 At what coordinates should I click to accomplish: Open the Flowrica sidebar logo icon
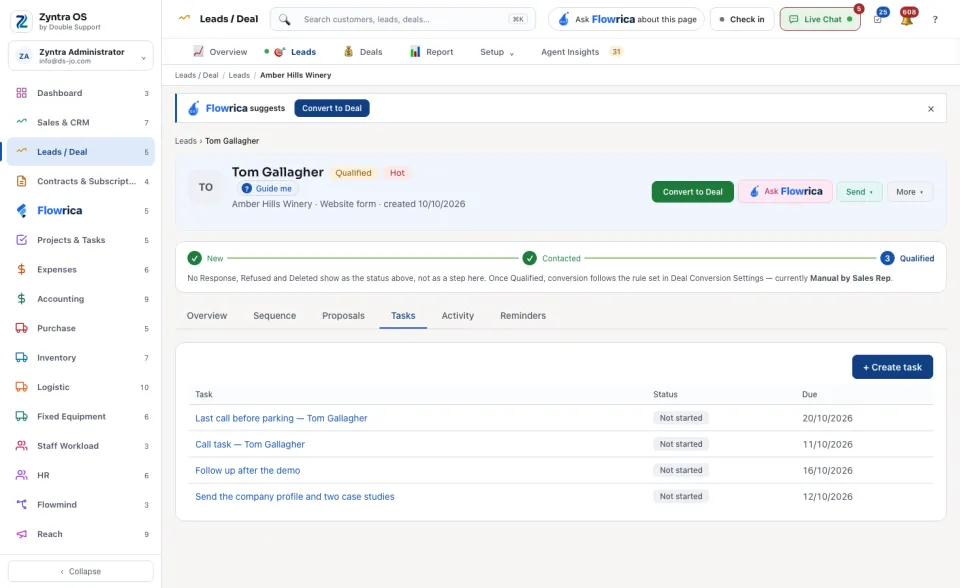coord(21,211)
